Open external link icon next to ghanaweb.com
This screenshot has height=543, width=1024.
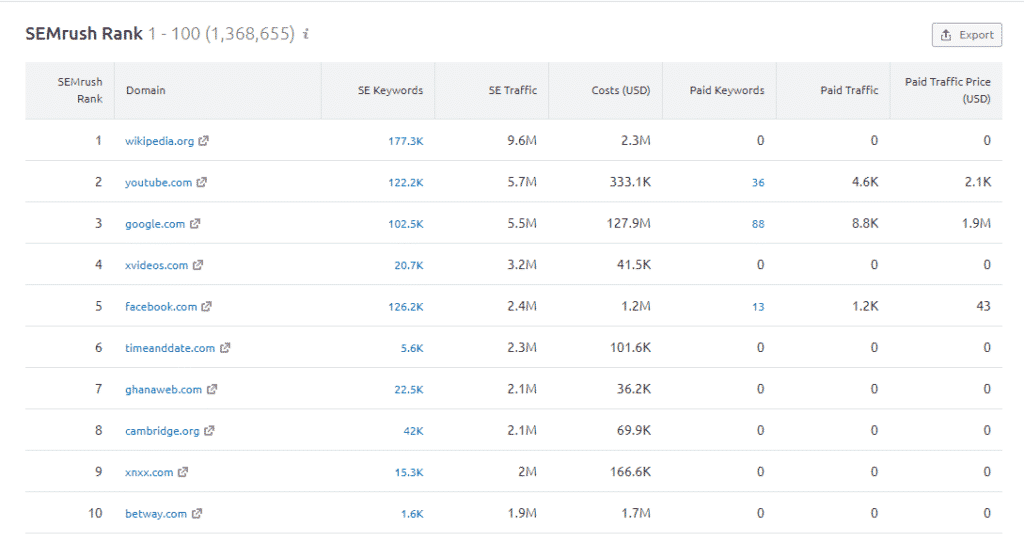212,389
